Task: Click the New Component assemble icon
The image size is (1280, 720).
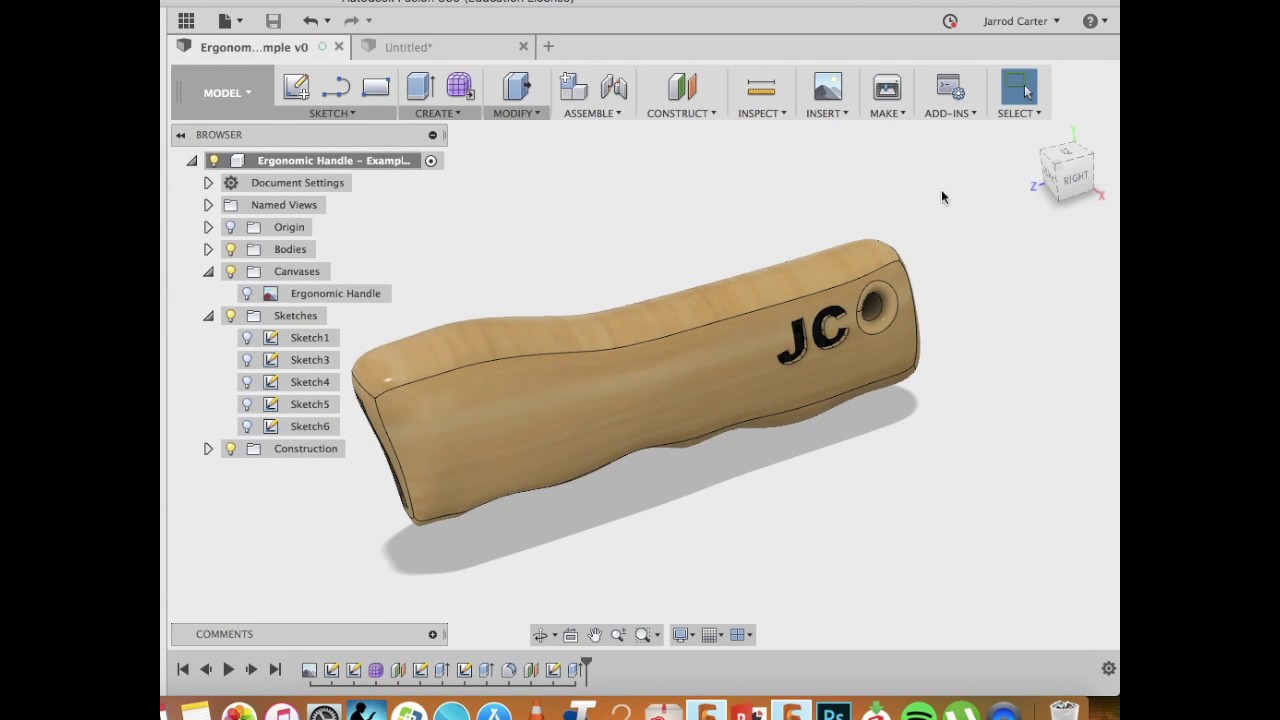Action: point(573,87)
